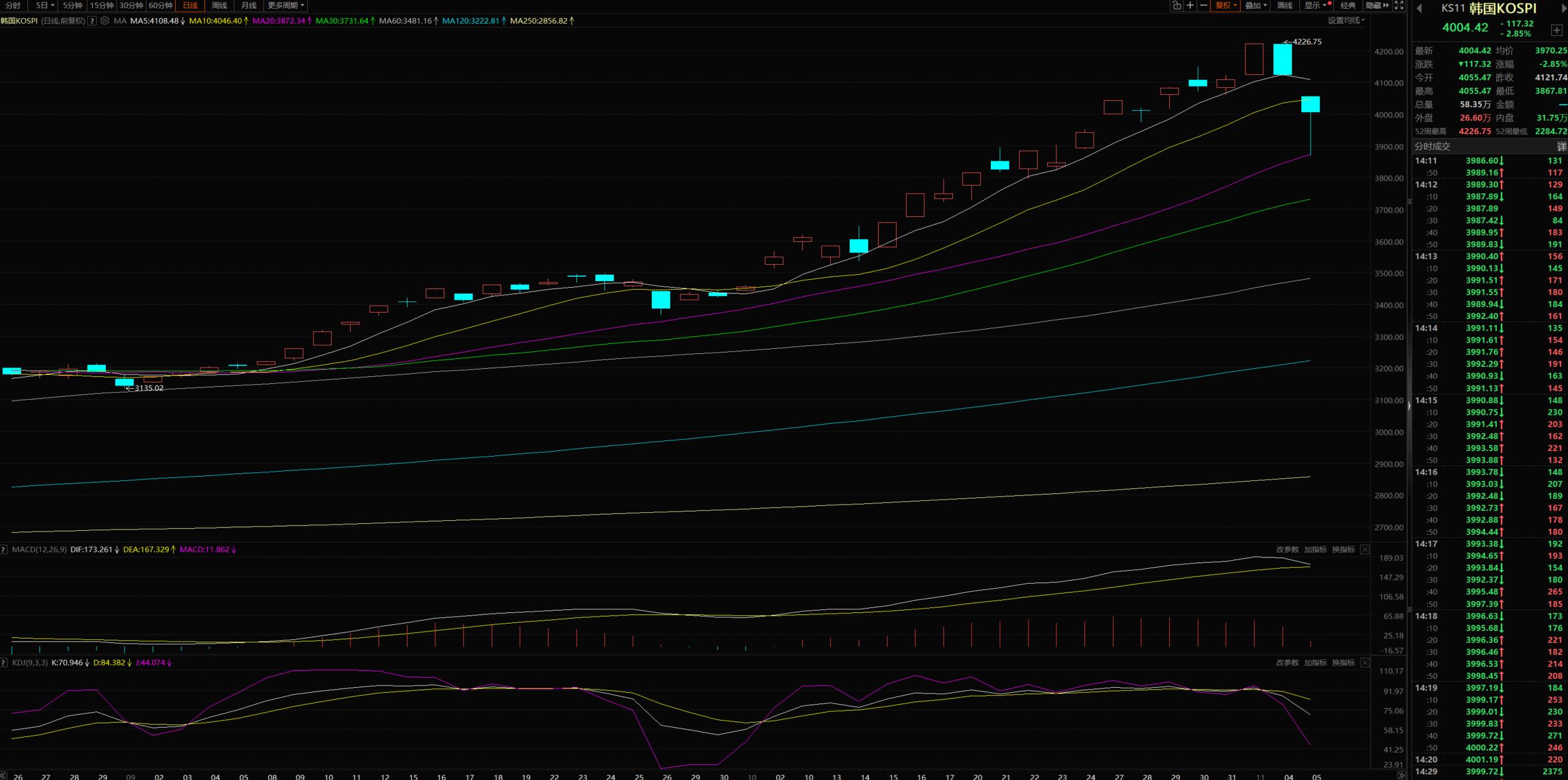The image size is (1568, 780).
Task: Enter fullscreen with the expand arrows icon
Action: (1399, 6)
